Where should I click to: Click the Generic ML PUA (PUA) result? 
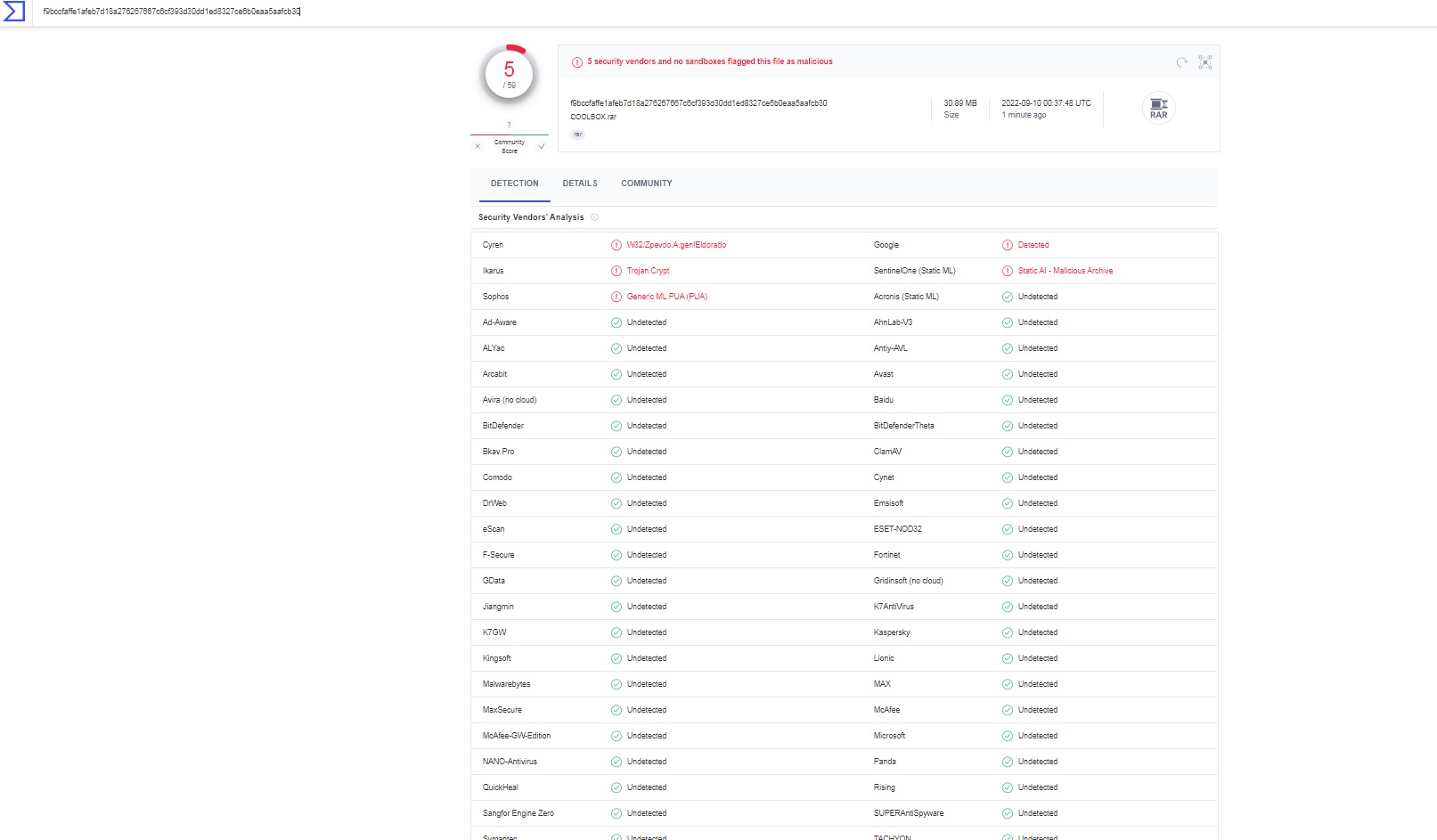pyautogui.click(x=667, y=297)
